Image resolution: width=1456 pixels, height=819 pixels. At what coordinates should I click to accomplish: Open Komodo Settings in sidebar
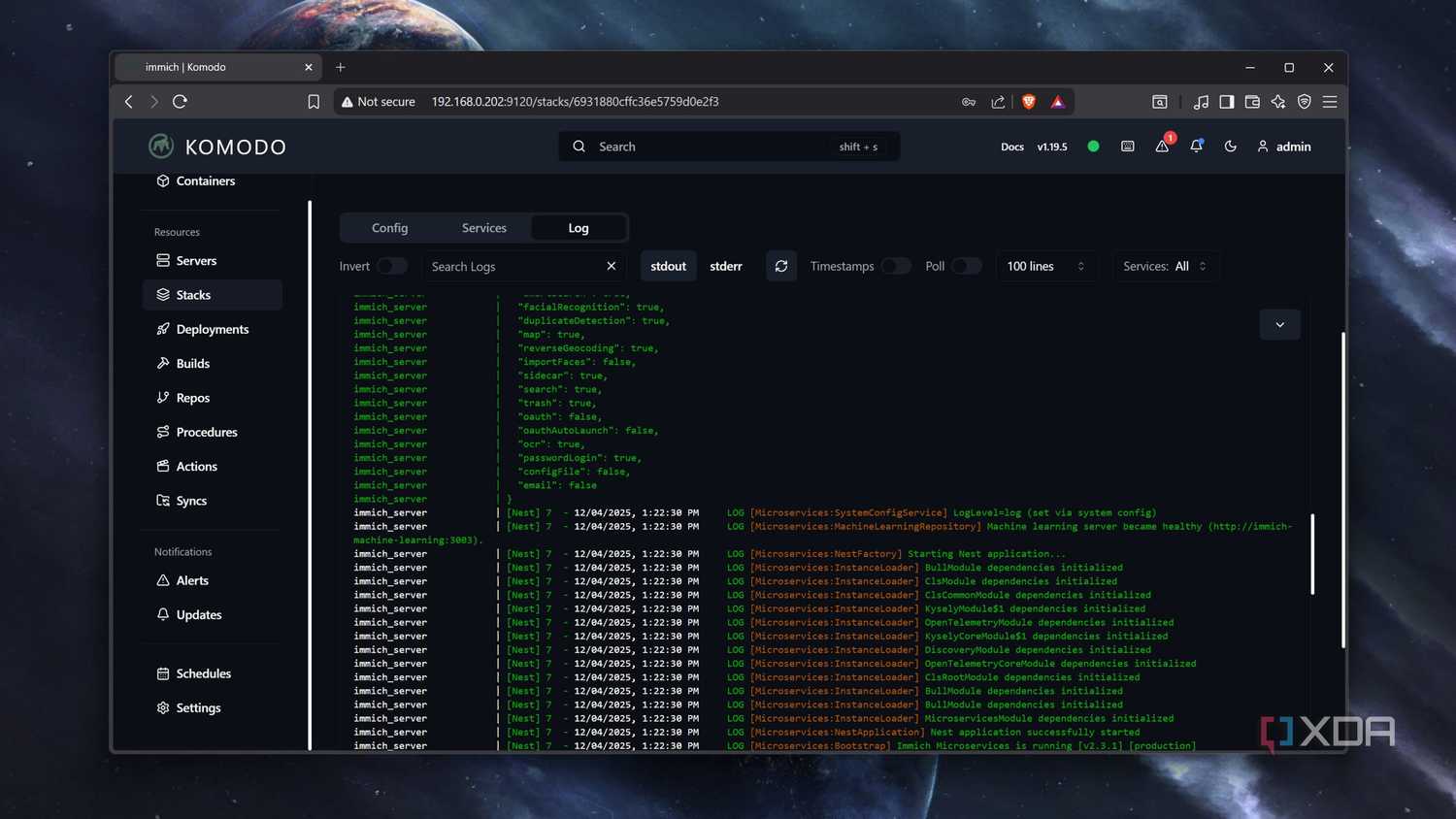[189, 707]
